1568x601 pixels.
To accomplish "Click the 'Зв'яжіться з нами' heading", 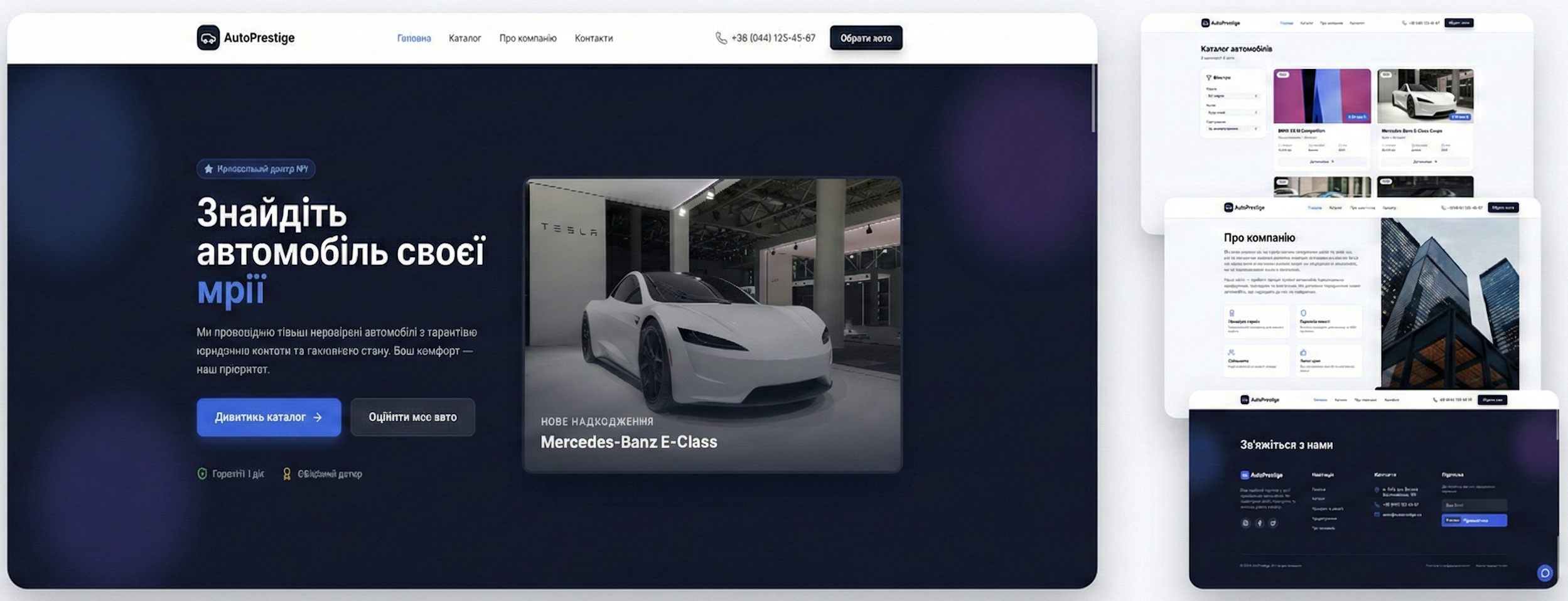I will 1286,445.
